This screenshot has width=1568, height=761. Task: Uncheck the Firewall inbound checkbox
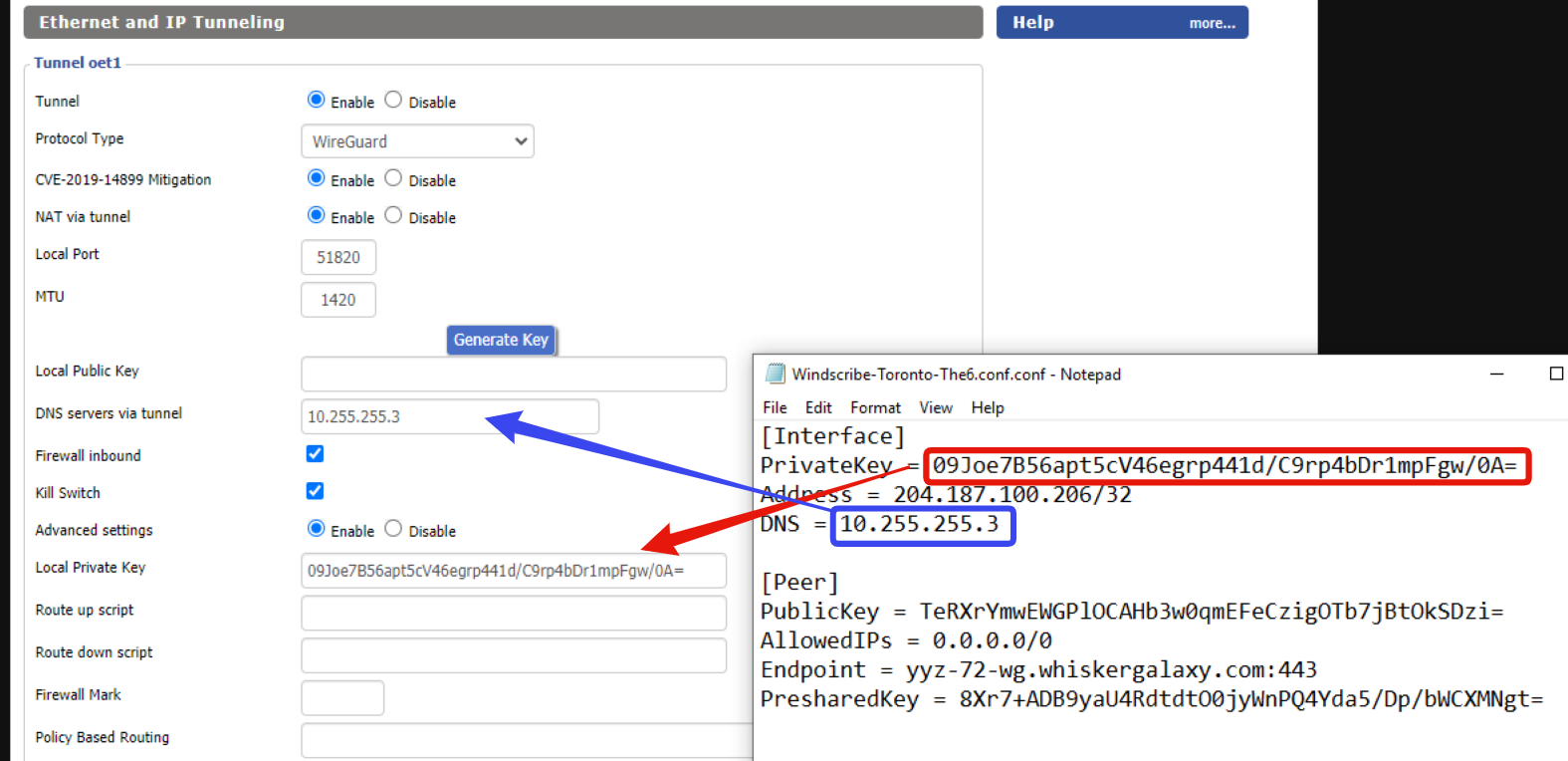point(315,454)
